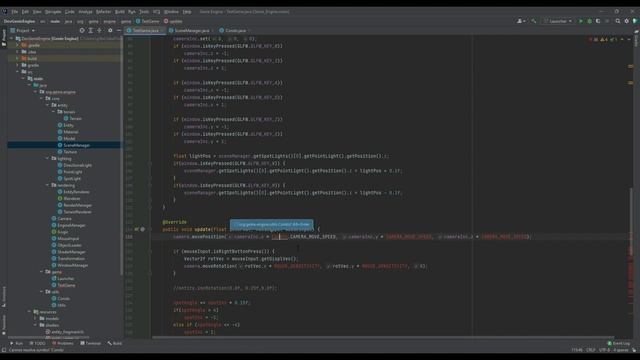Close the TestGame.java tab
The width and height of the screenshot is (640, 360).
pos(162,31)
